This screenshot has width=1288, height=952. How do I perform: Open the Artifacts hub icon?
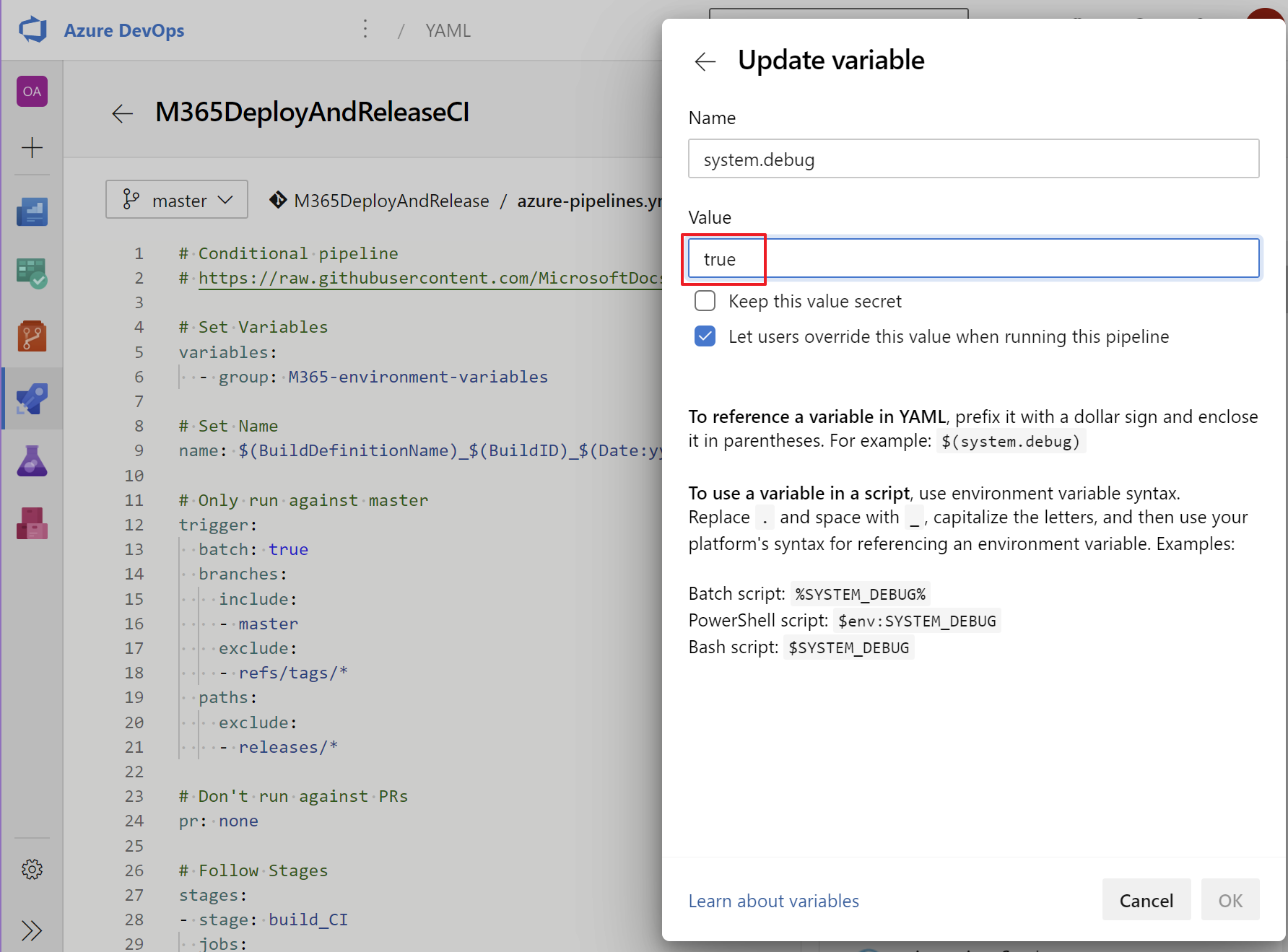click(32, 523)
